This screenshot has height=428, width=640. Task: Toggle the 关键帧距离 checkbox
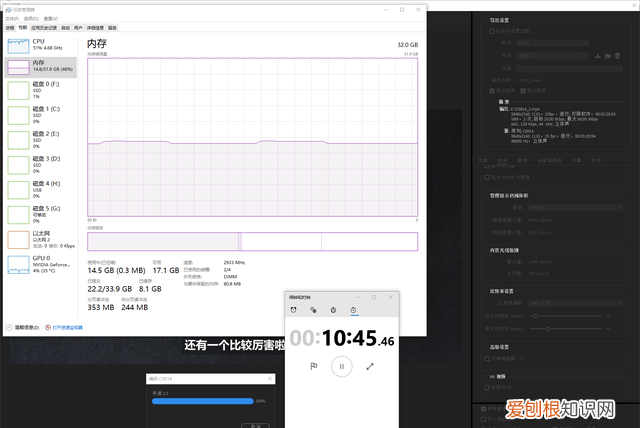(487, 359)
